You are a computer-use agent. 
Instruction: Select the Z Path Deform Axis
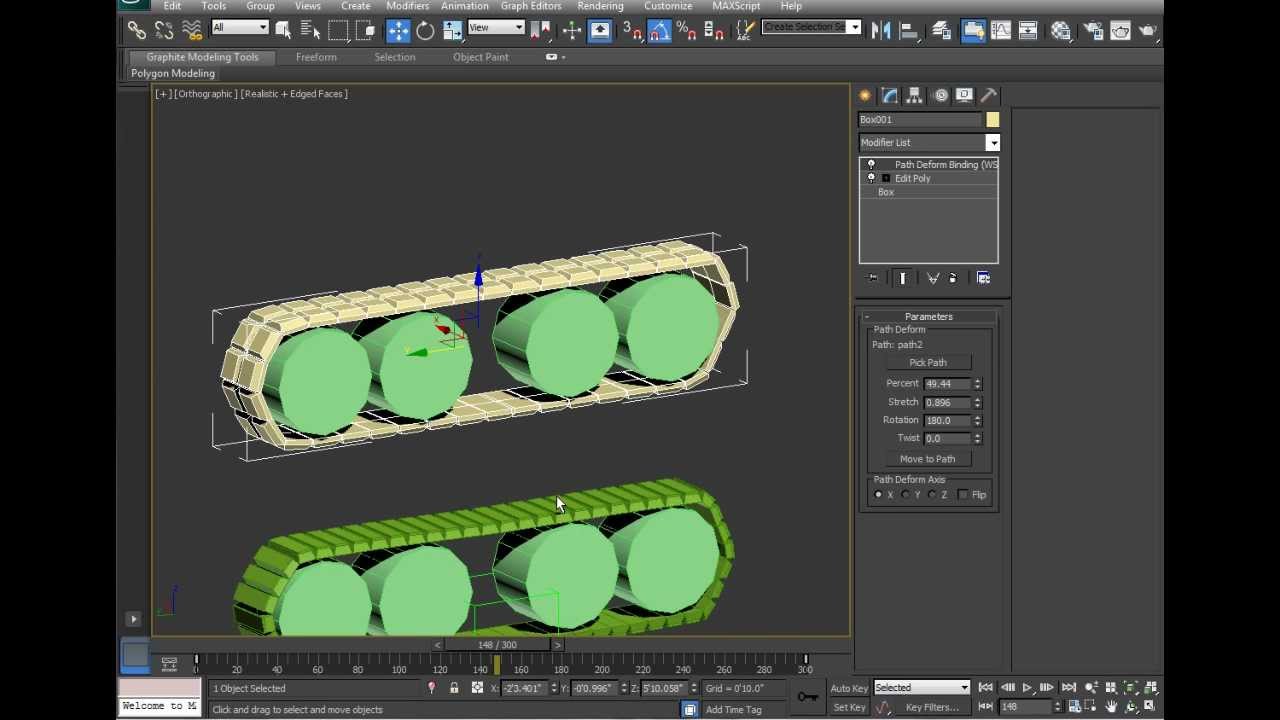(933, 495)
